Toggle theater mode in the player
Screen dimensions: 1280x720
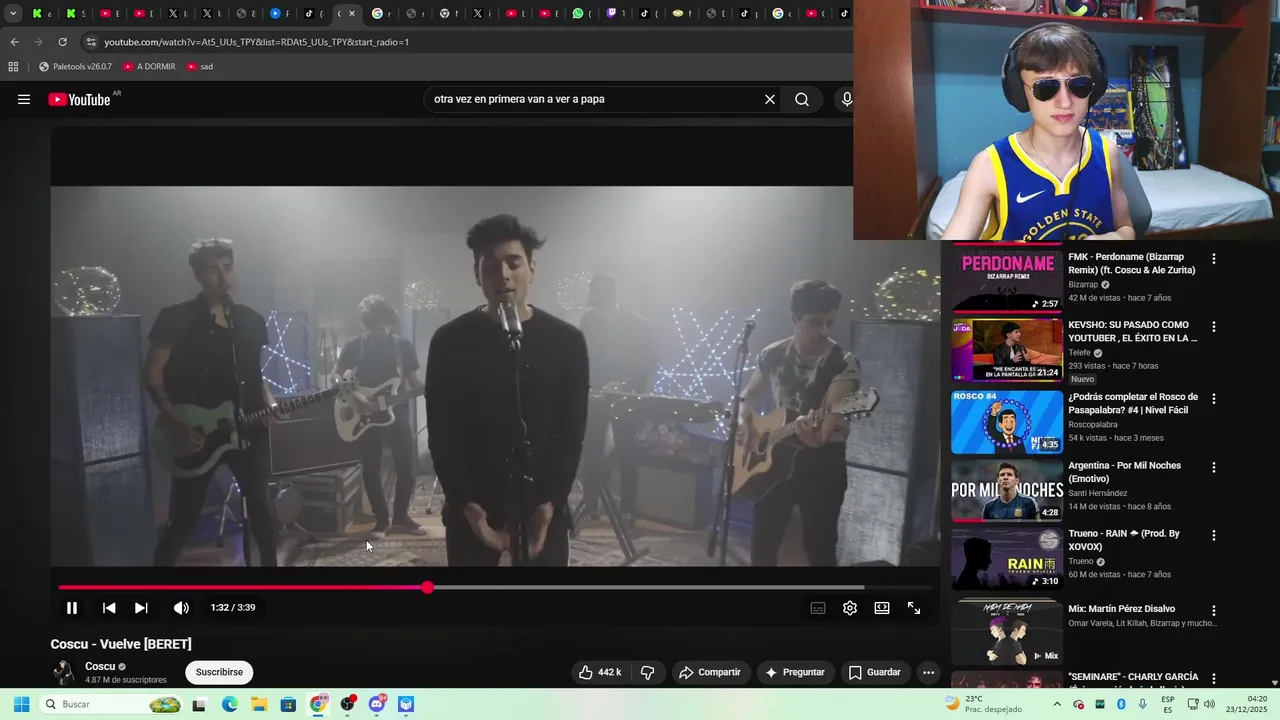882,608
